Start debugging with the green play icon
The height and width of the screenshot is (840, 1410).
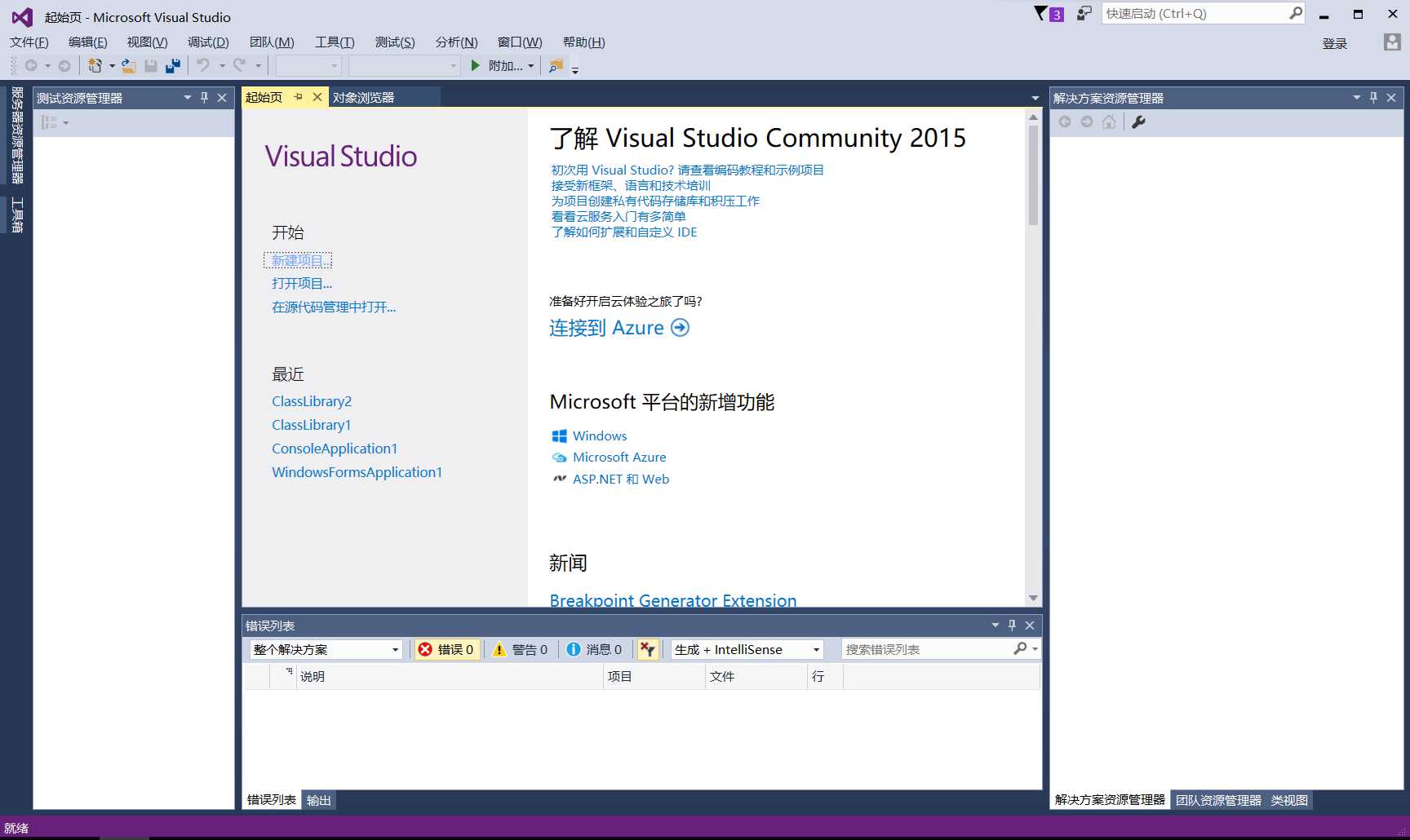tap(476, 65)
